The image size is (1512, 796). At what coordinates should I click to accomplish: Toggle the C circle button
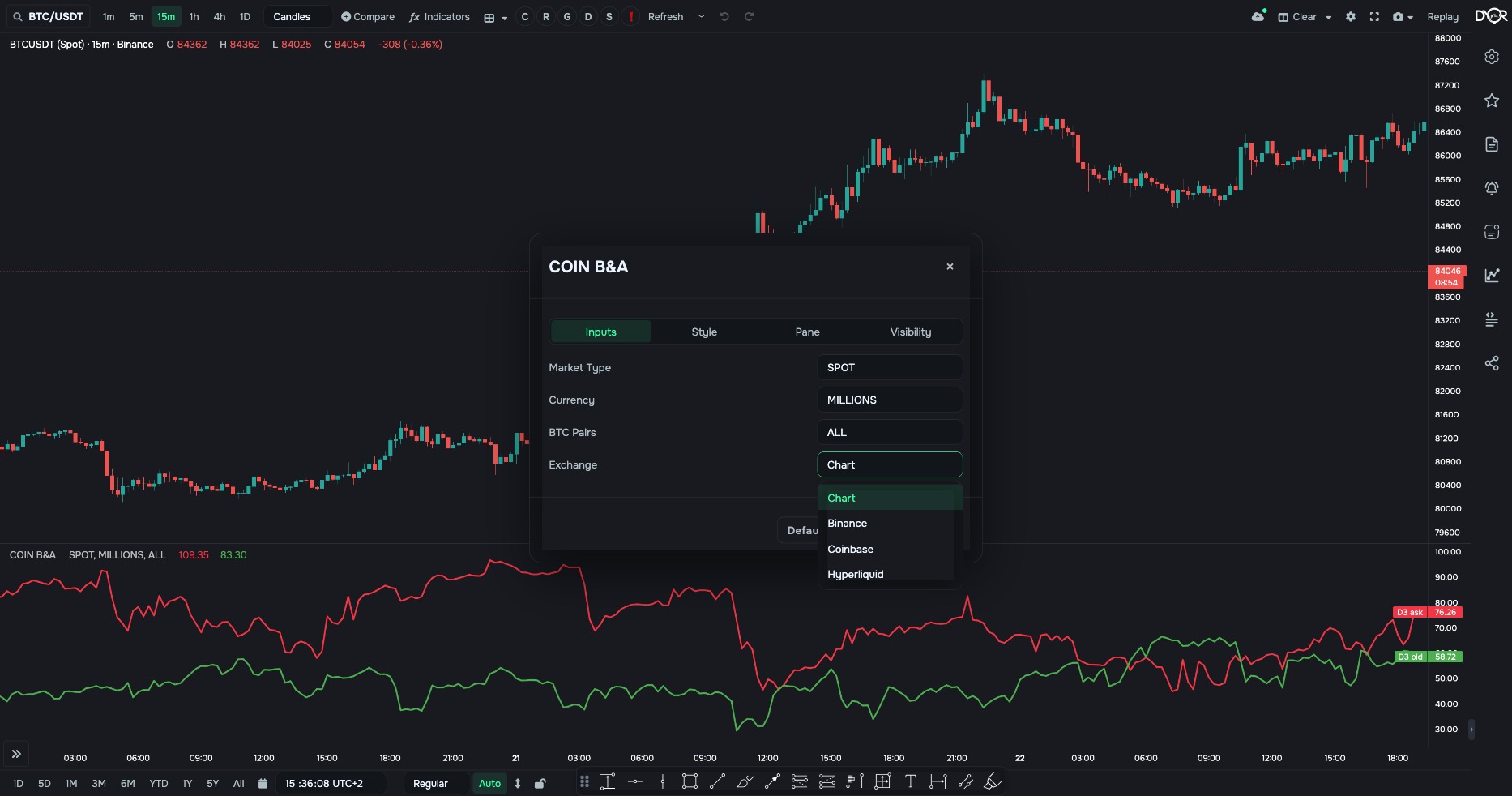pos(525,16)
